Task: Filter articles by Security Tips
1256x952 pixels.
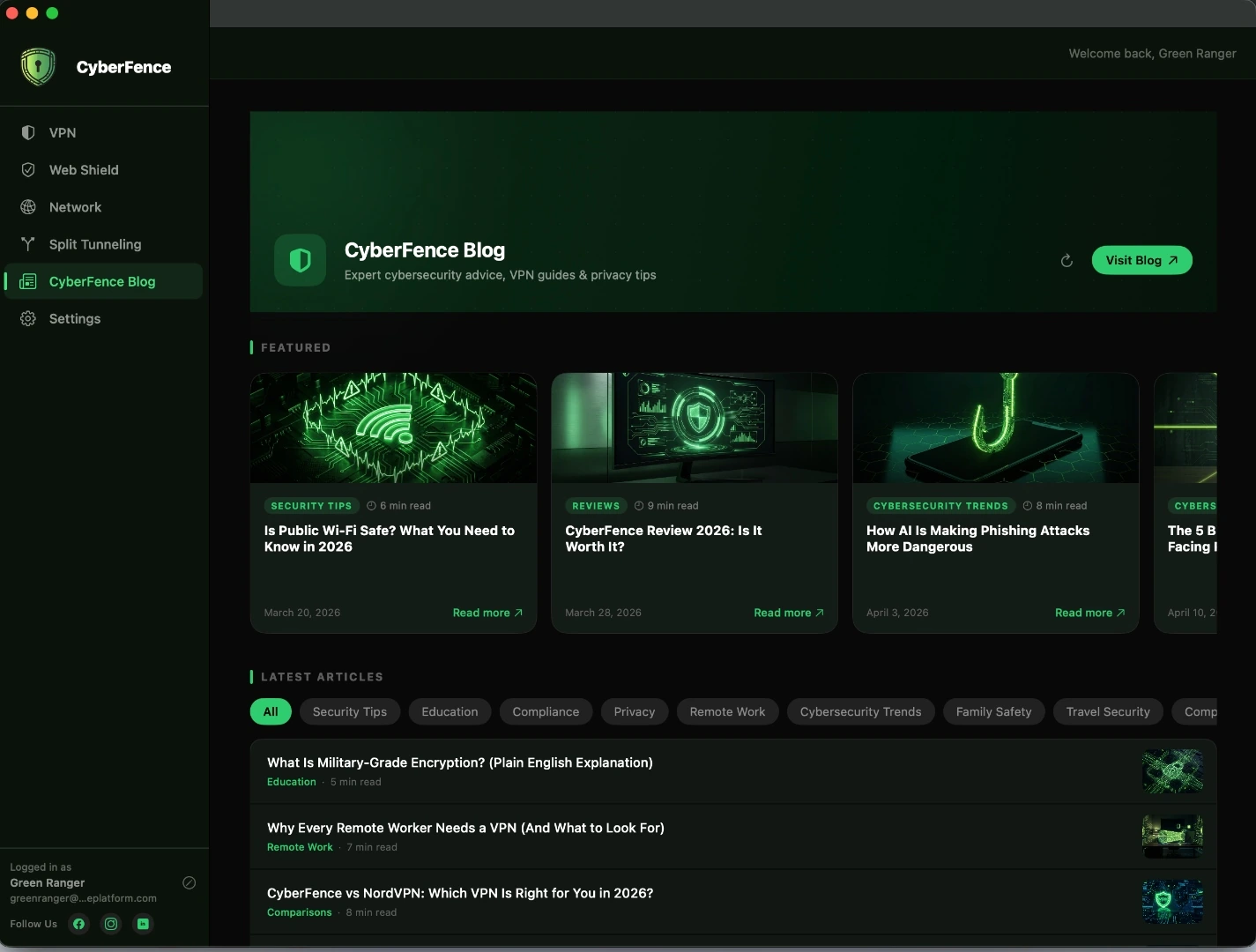Action: [350, 711]
